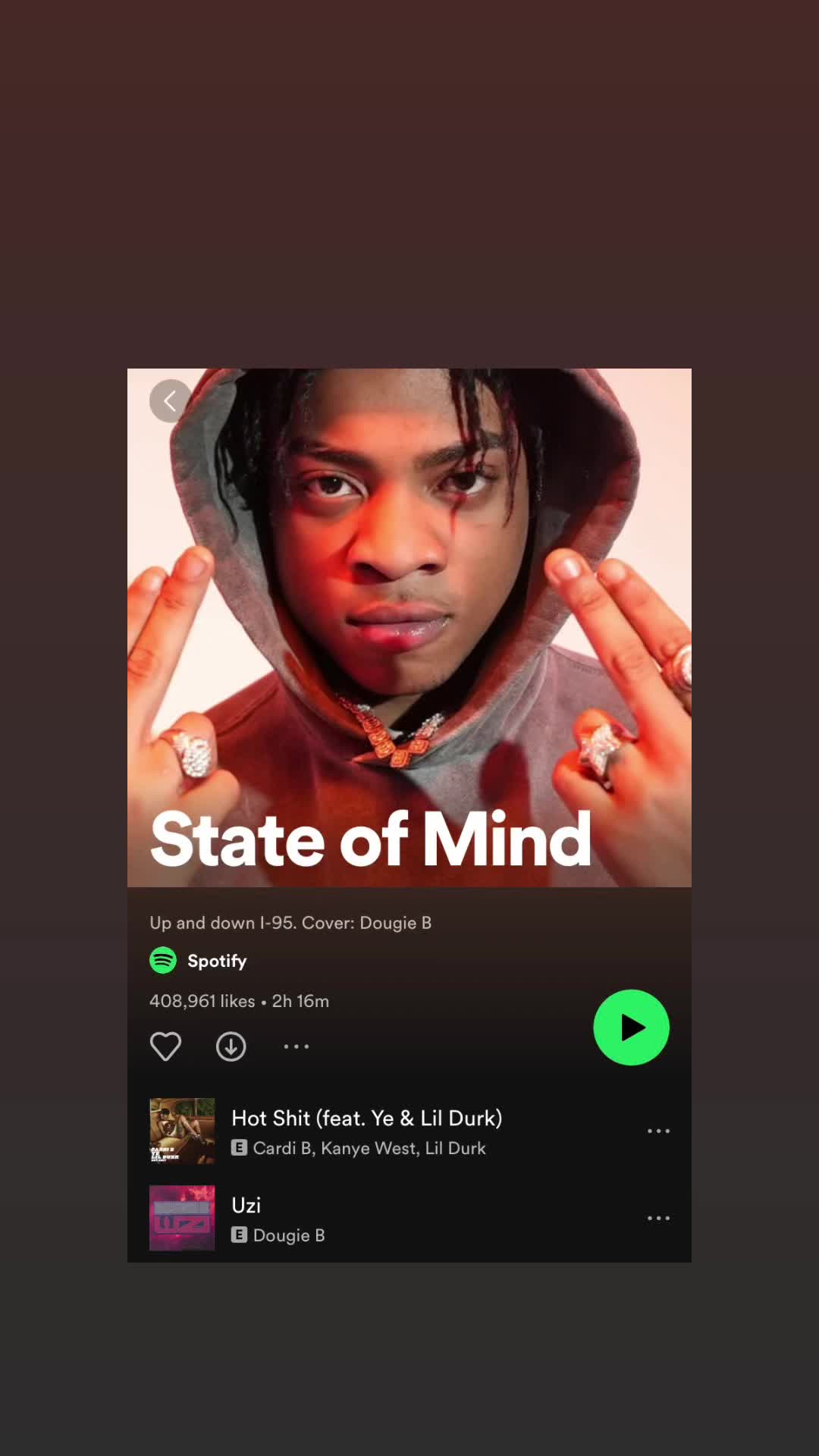Like the State of Mind playlist
The image size is (819, 1456).
(165, 1046)
